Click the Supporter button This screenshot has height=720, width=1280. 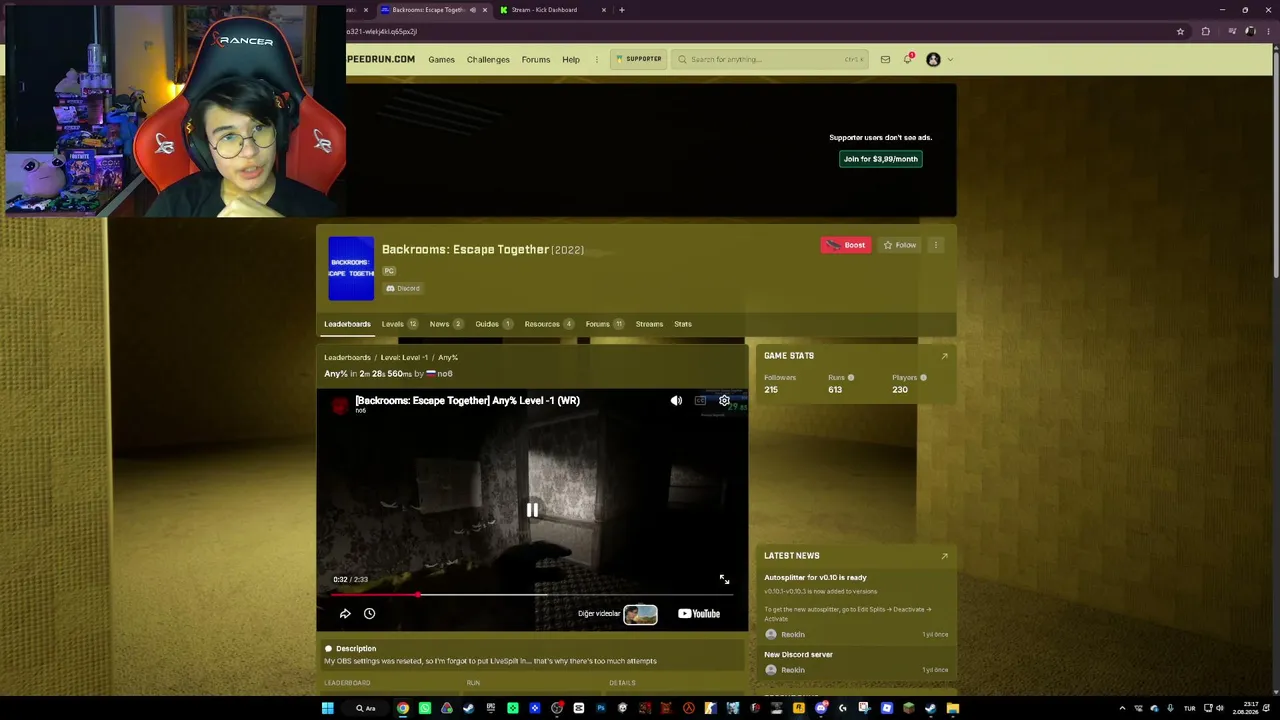(x=638, y=59)
